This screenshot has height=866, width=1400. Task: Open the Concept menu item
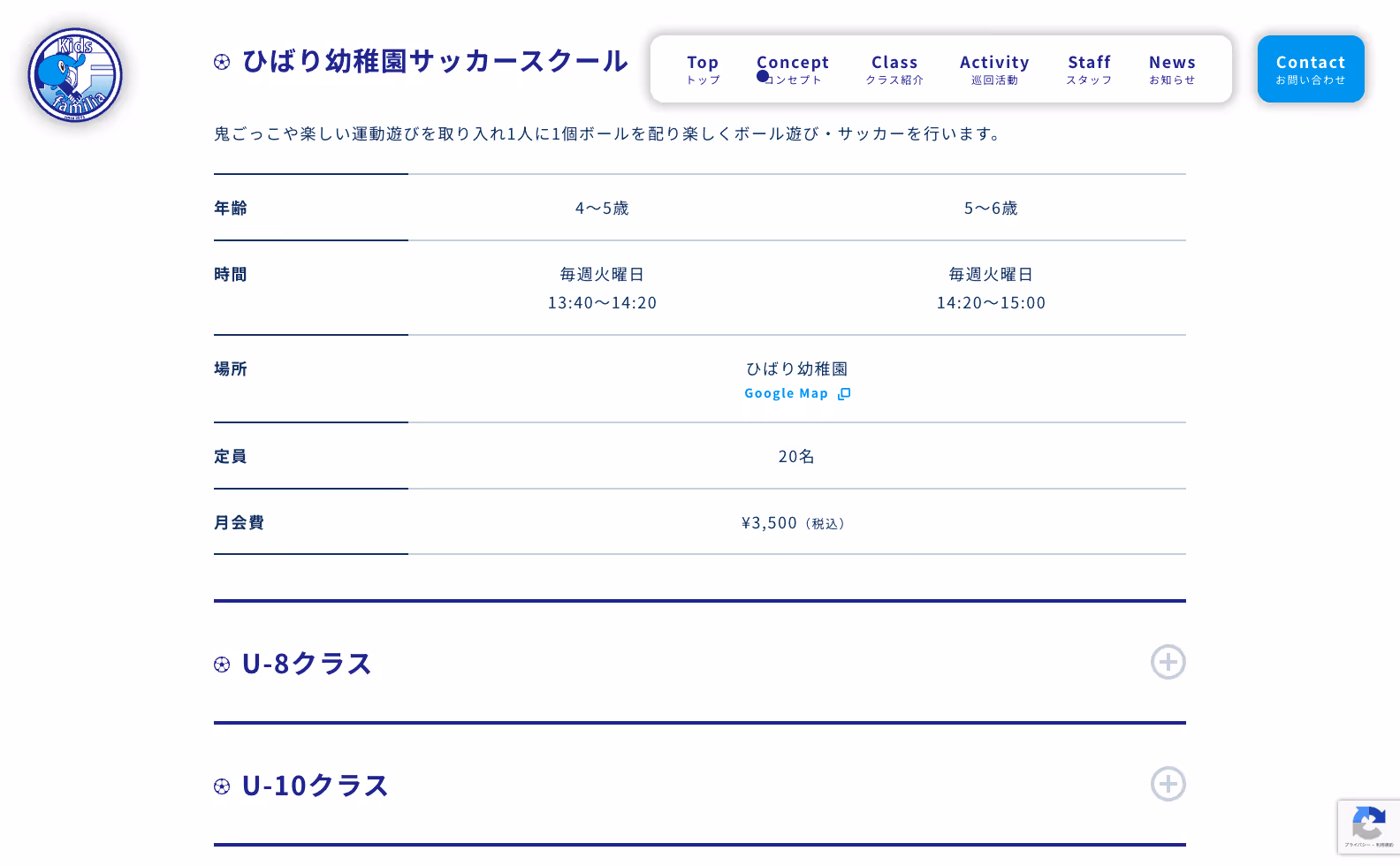pyautogui.click(x=793, y=69)
